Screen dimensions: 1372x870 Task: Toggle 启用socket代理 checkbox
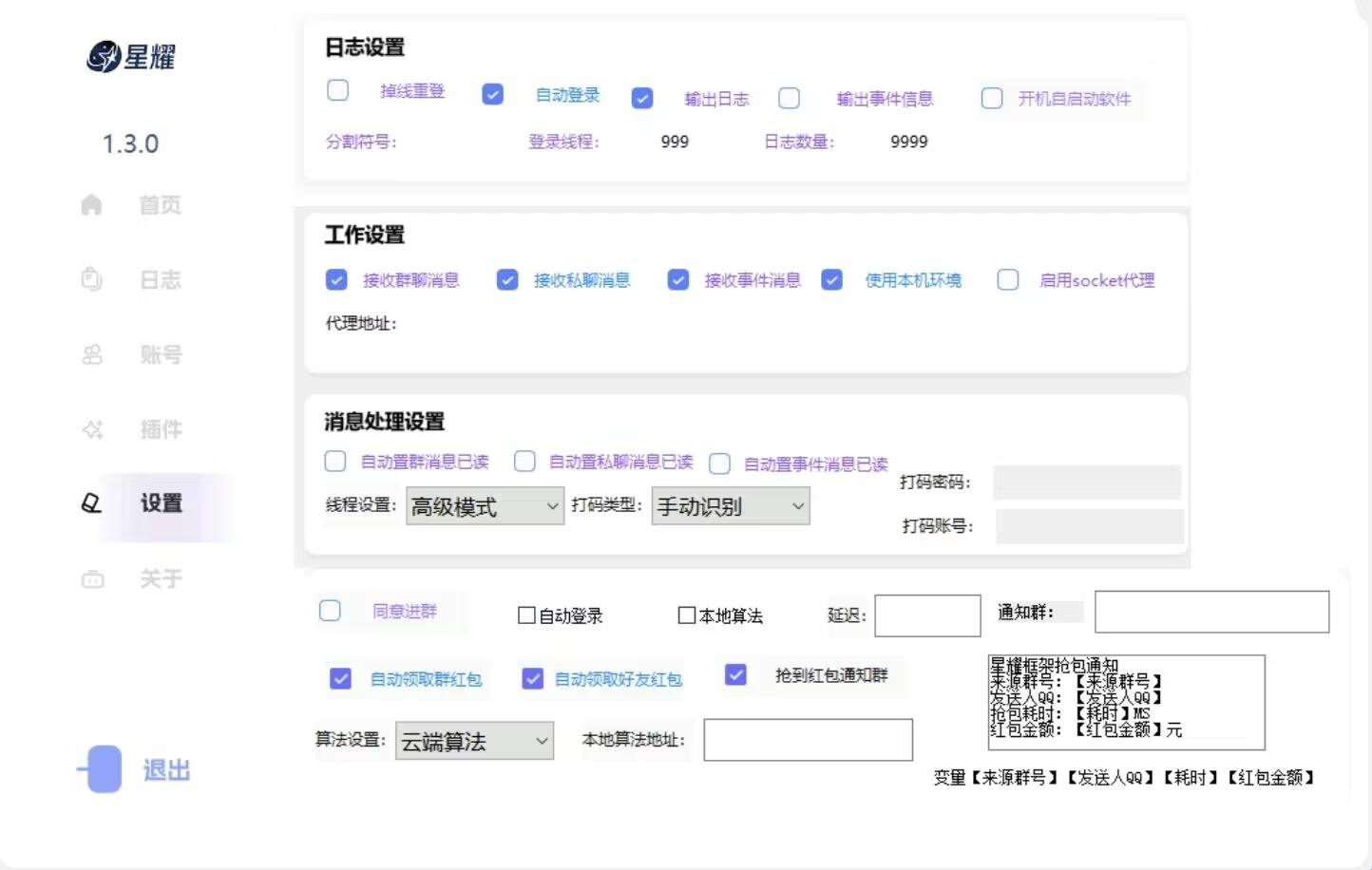(1008, 280)
